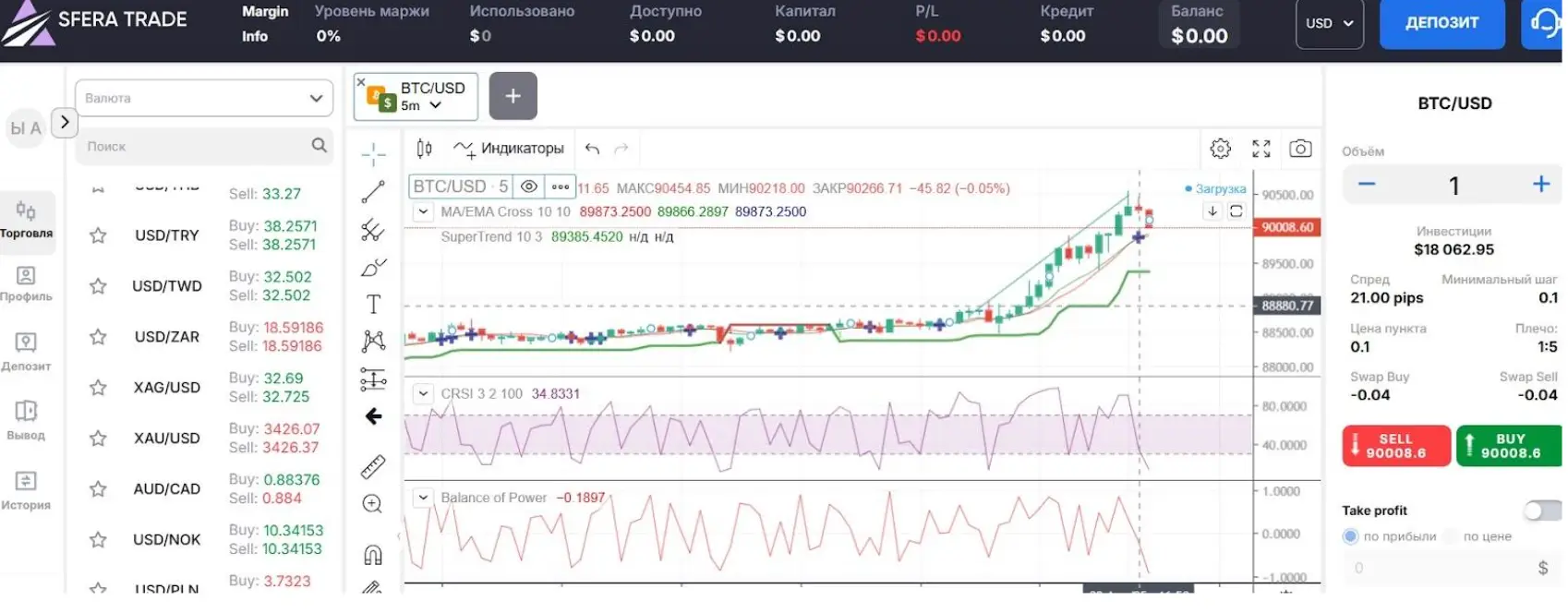Click the Take profit amount field
The height and width of the screenshot is (613, 1568).
[1451, 568]
